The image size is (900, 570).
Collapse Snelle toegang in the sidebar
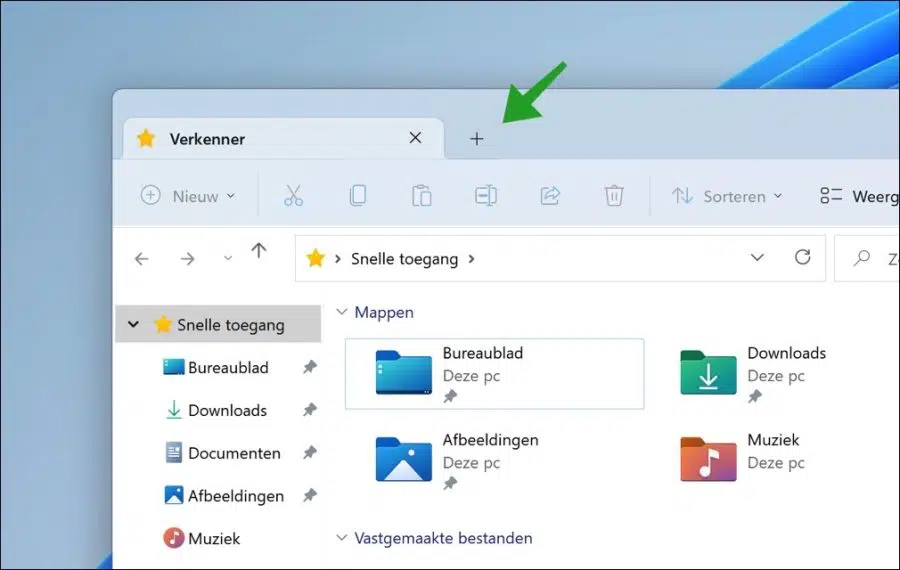click(x=133, y=324)
